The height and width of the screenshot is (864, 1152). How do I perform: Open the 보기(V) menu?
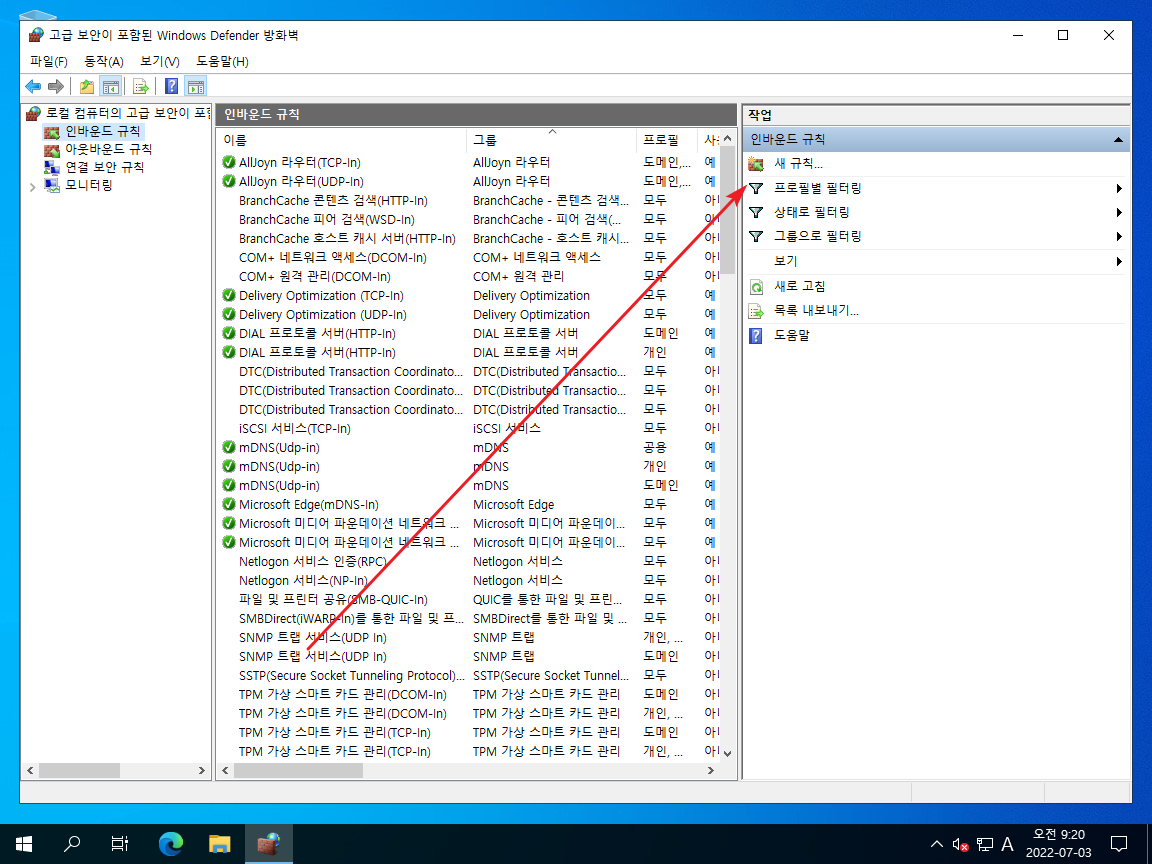click(159, 62)
